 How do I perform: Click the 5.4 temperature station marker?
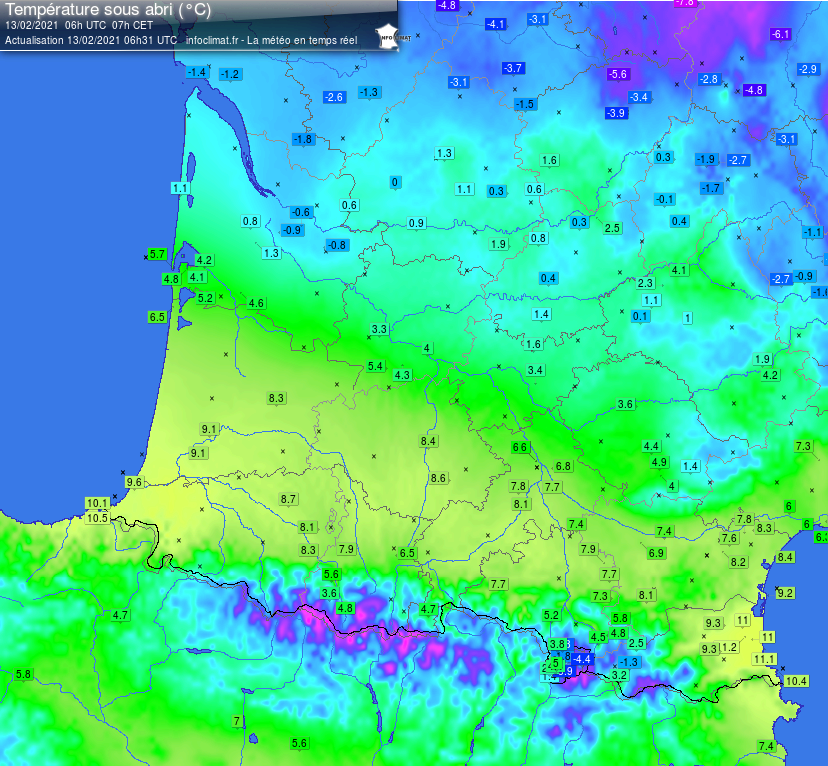[x=375, y=367]
